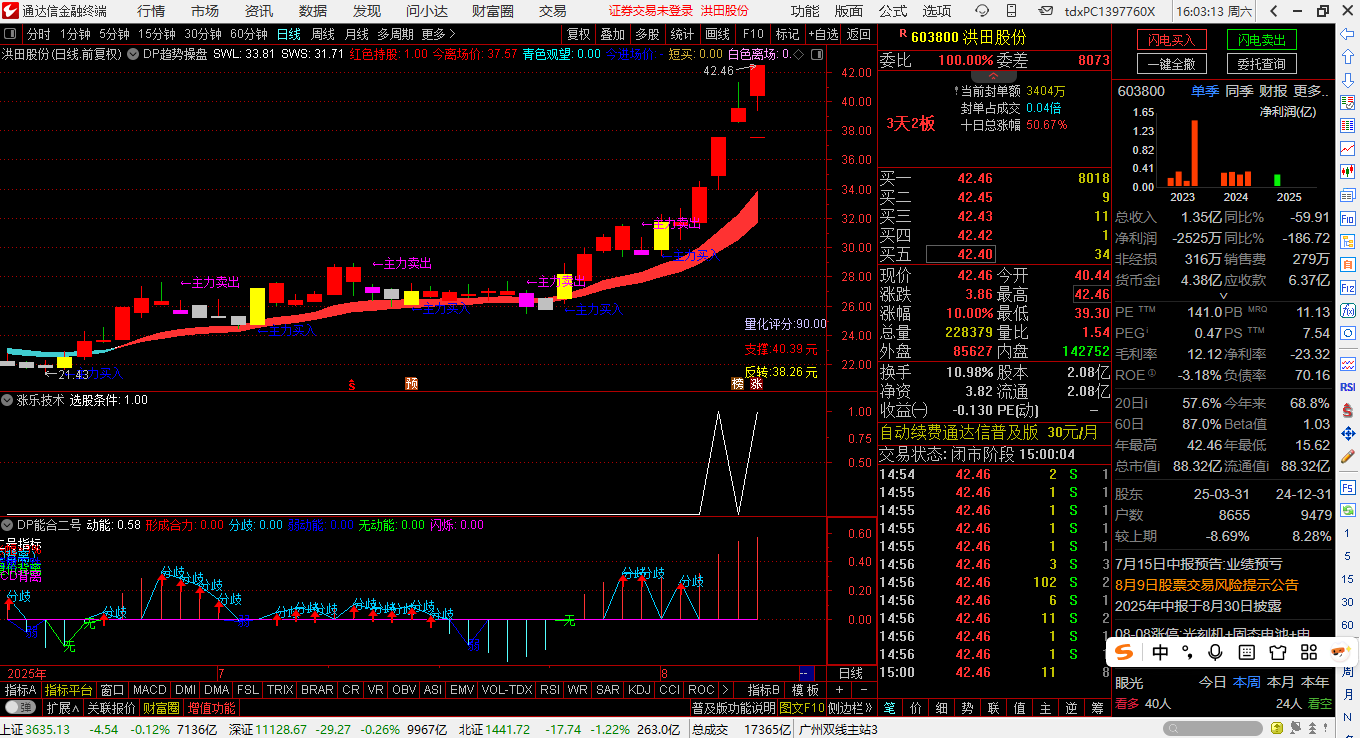Screen dimensions: 1360x738
Task: Click the plus zoom button beside 模板
Action: coord(839,690)
